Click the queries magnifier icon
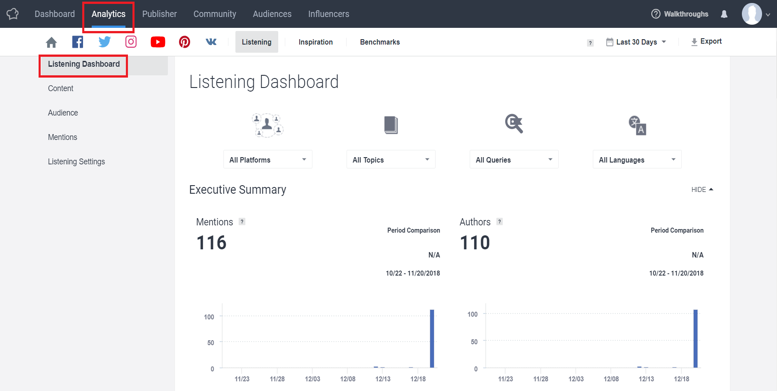Image resolution: width=777 pixels, height=391 pixels. tap(514, 124)
